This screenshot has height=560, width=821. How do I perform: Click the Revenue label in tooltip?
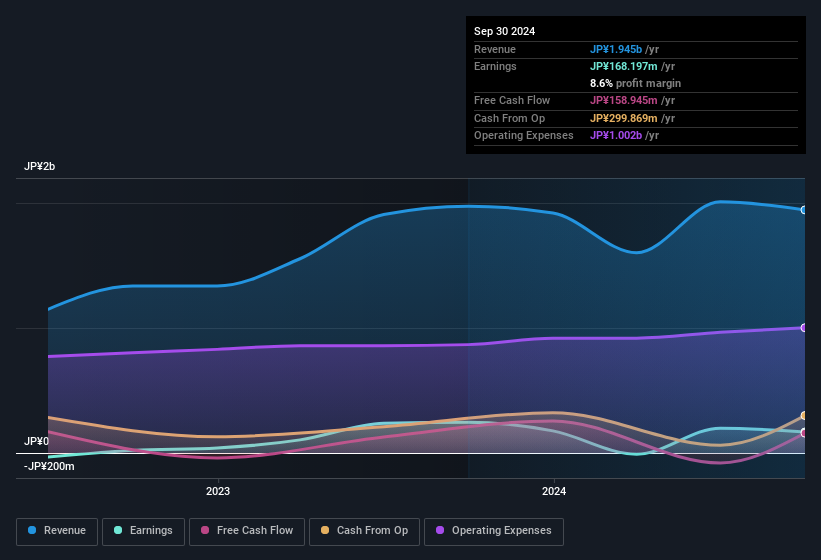tap(495, 49)
